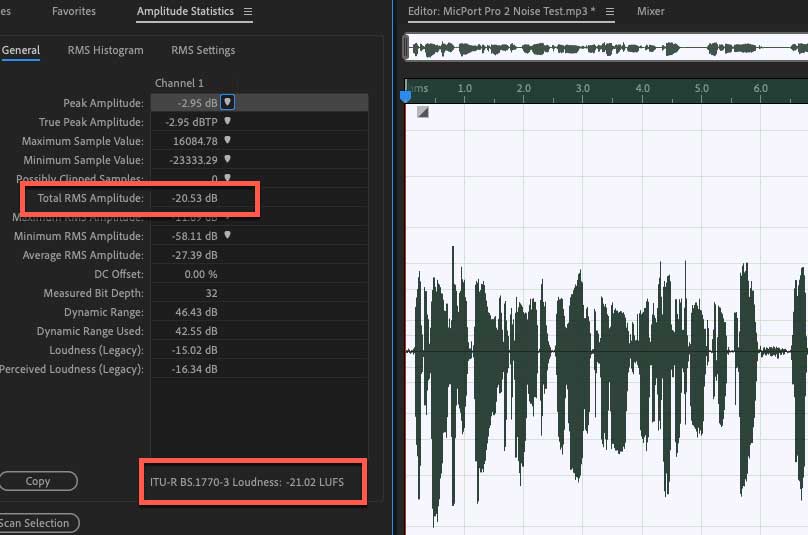808x535 pixels.
Task: Select the Peak Amplitude -2.95 dB value
Action: click(x=197, y=103)
